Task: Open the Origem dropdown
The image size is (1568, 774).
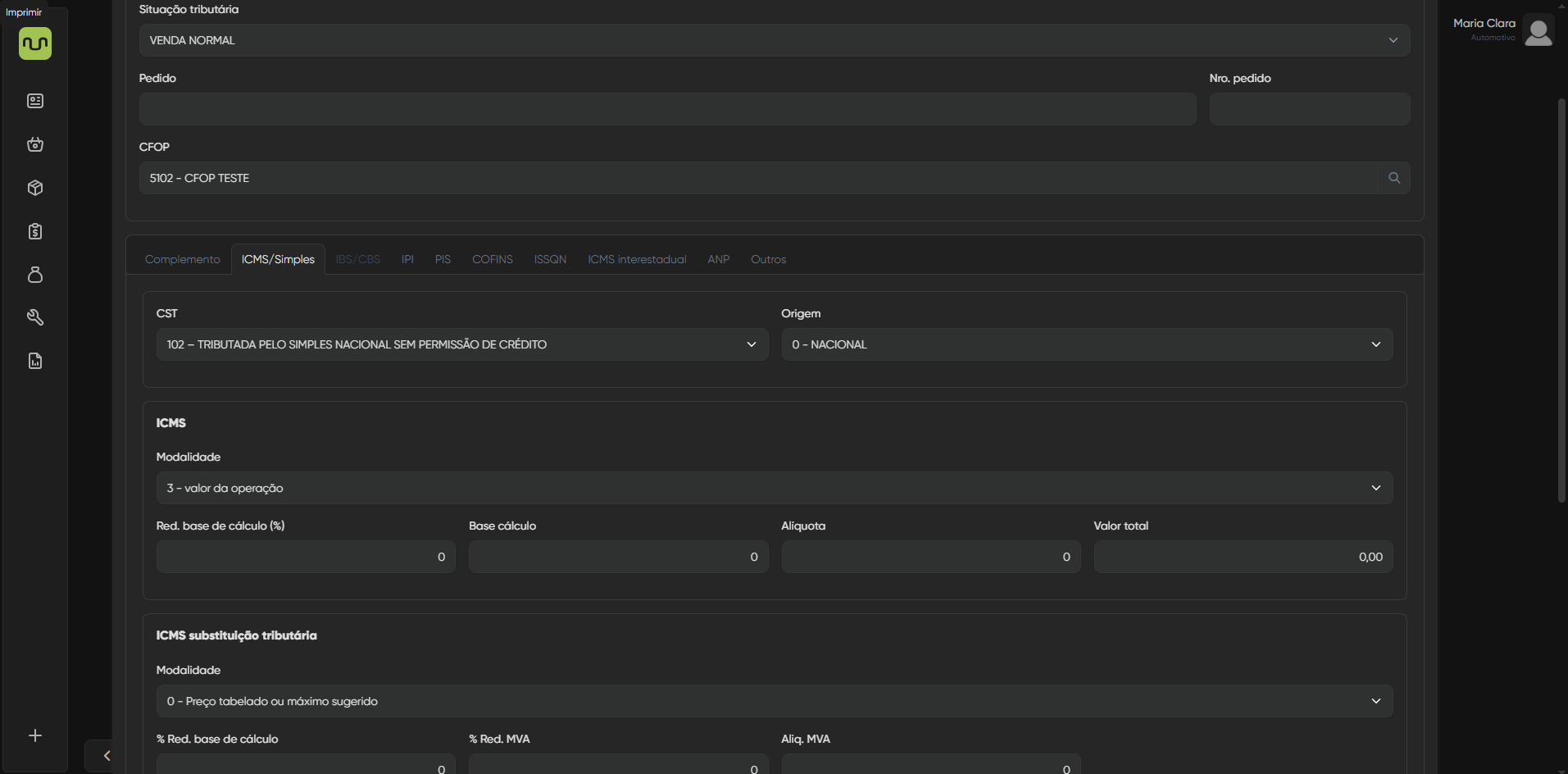Action: [1086, 344]
